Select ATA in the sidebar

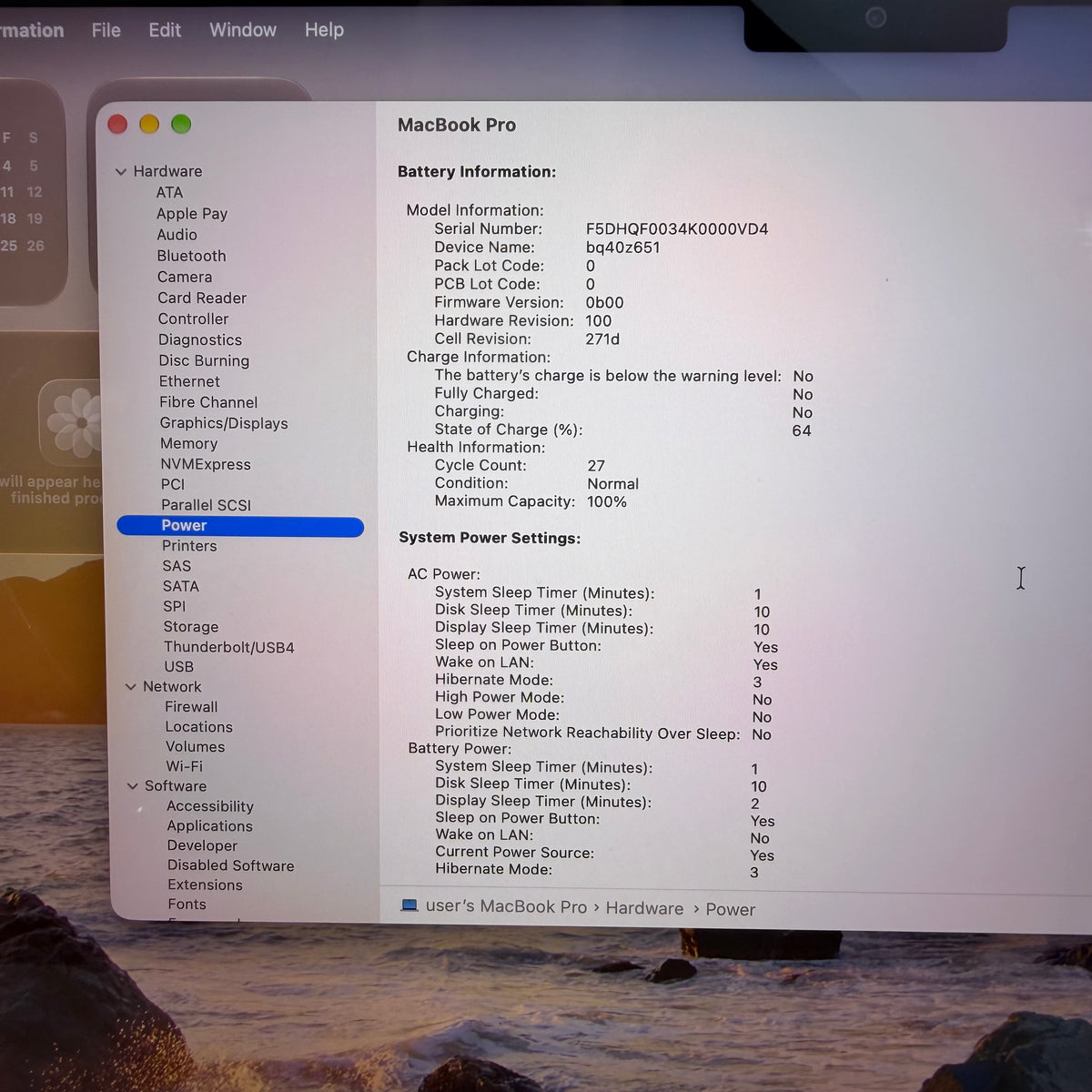[x=169, y=193]
